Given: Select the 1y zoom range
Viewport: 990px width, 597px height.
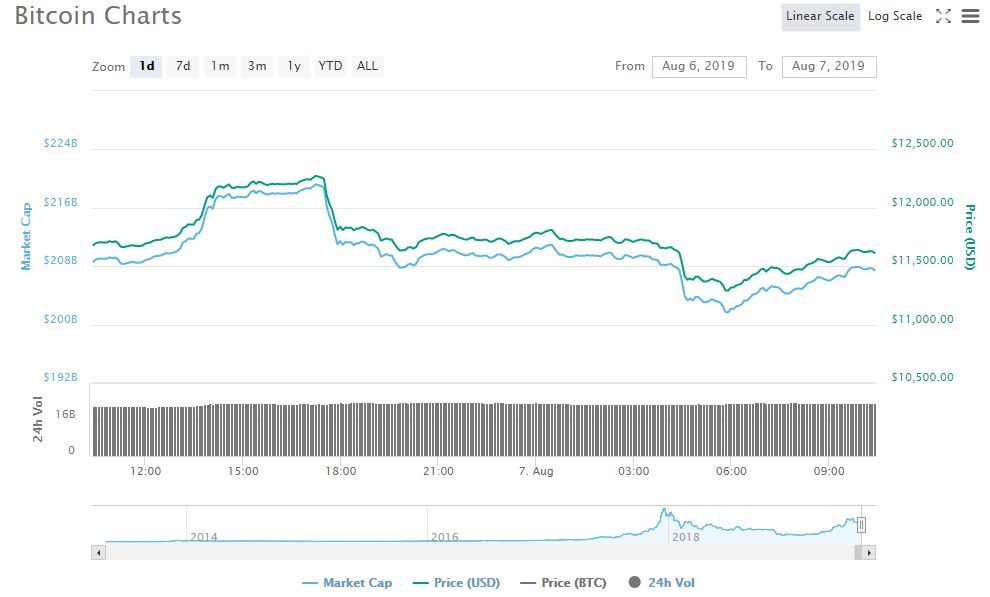Looking at the screenshot, I should point(294,66).
